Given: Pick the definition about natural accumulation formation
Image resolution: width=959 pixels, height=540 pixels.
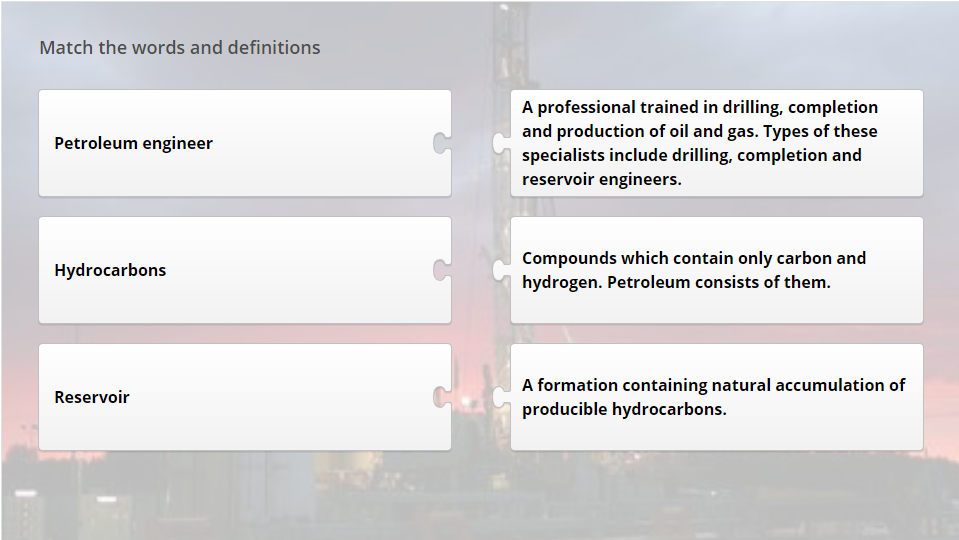Looking at the screenshot, I should click(x=717, y=397).
